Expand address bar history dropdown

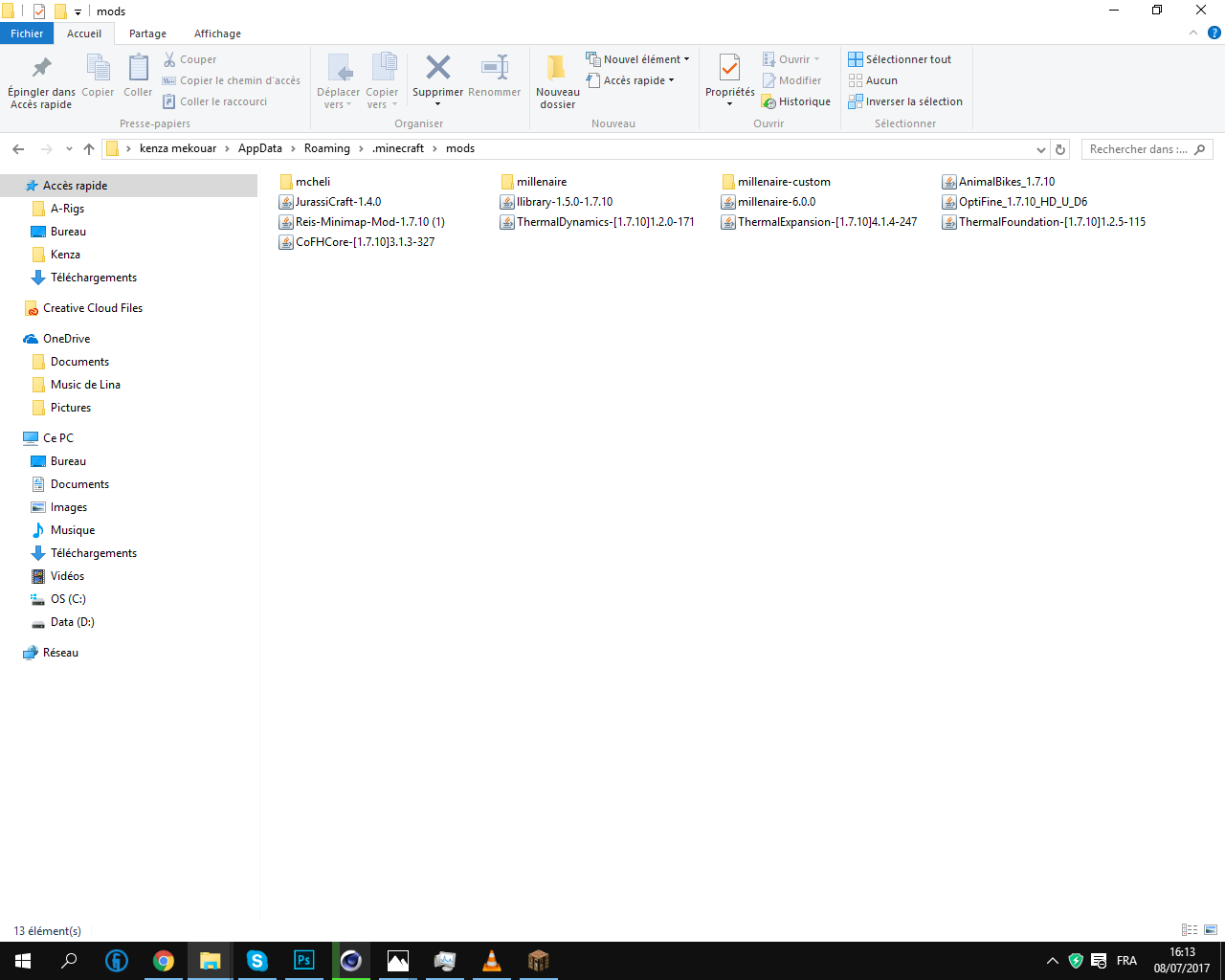1041,149
